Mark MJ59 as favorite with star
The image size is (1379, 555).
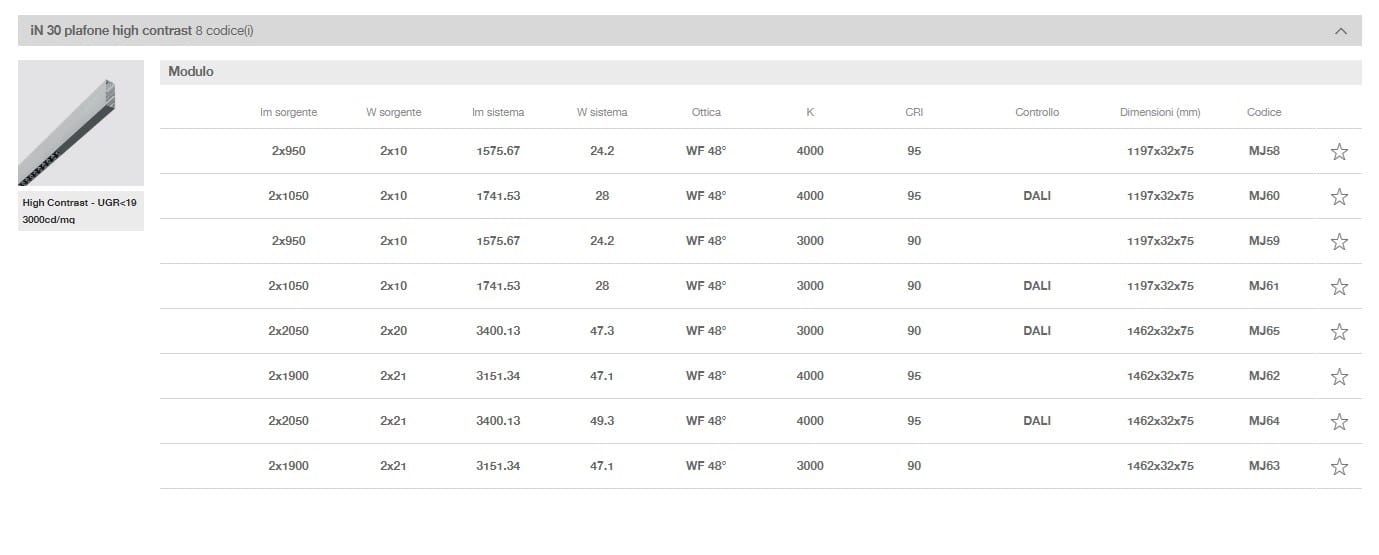click(1339, 242)
